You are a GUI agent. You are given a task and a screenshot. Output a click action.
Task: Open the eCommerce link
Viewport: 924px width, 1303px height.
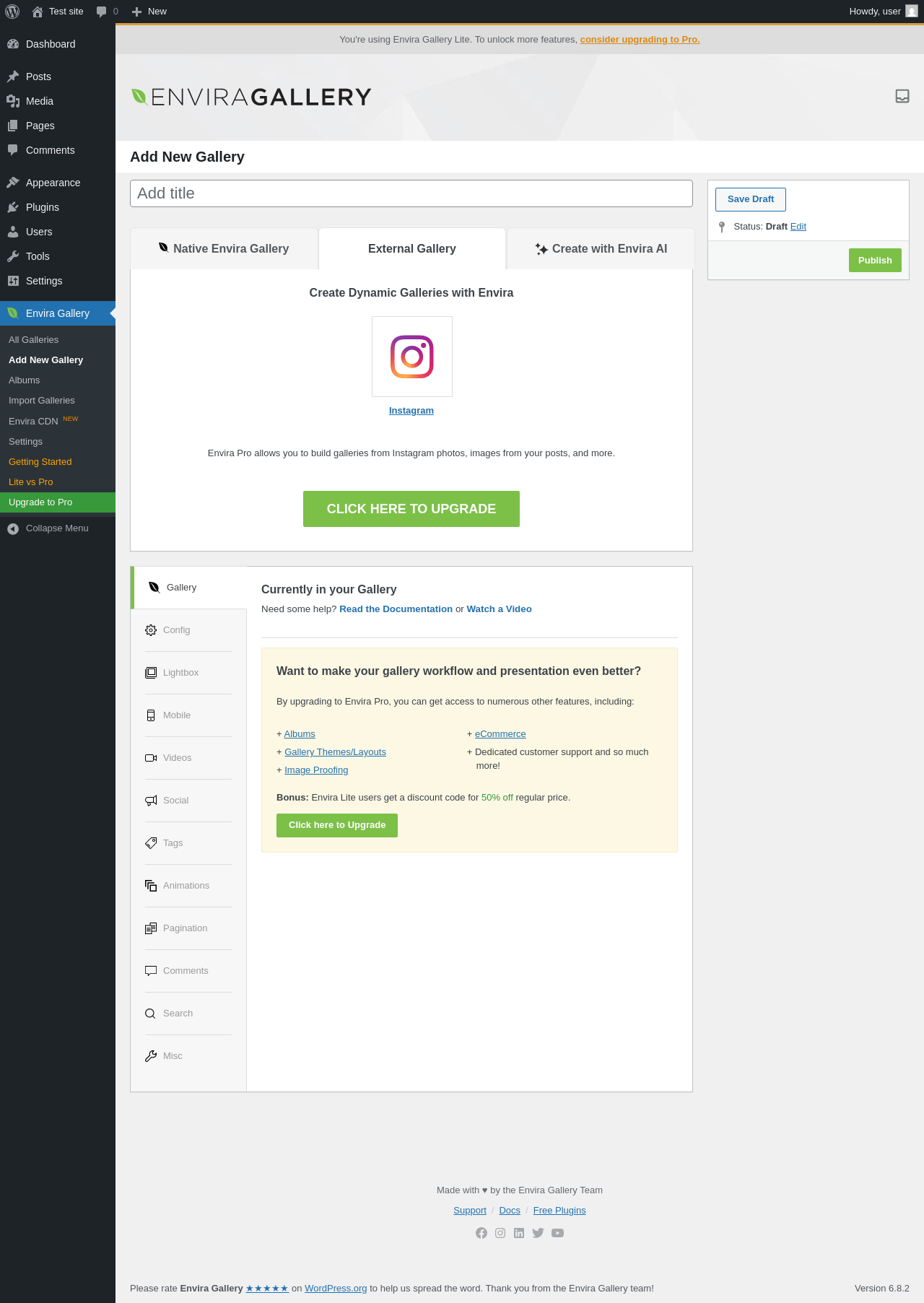(500, 734)
